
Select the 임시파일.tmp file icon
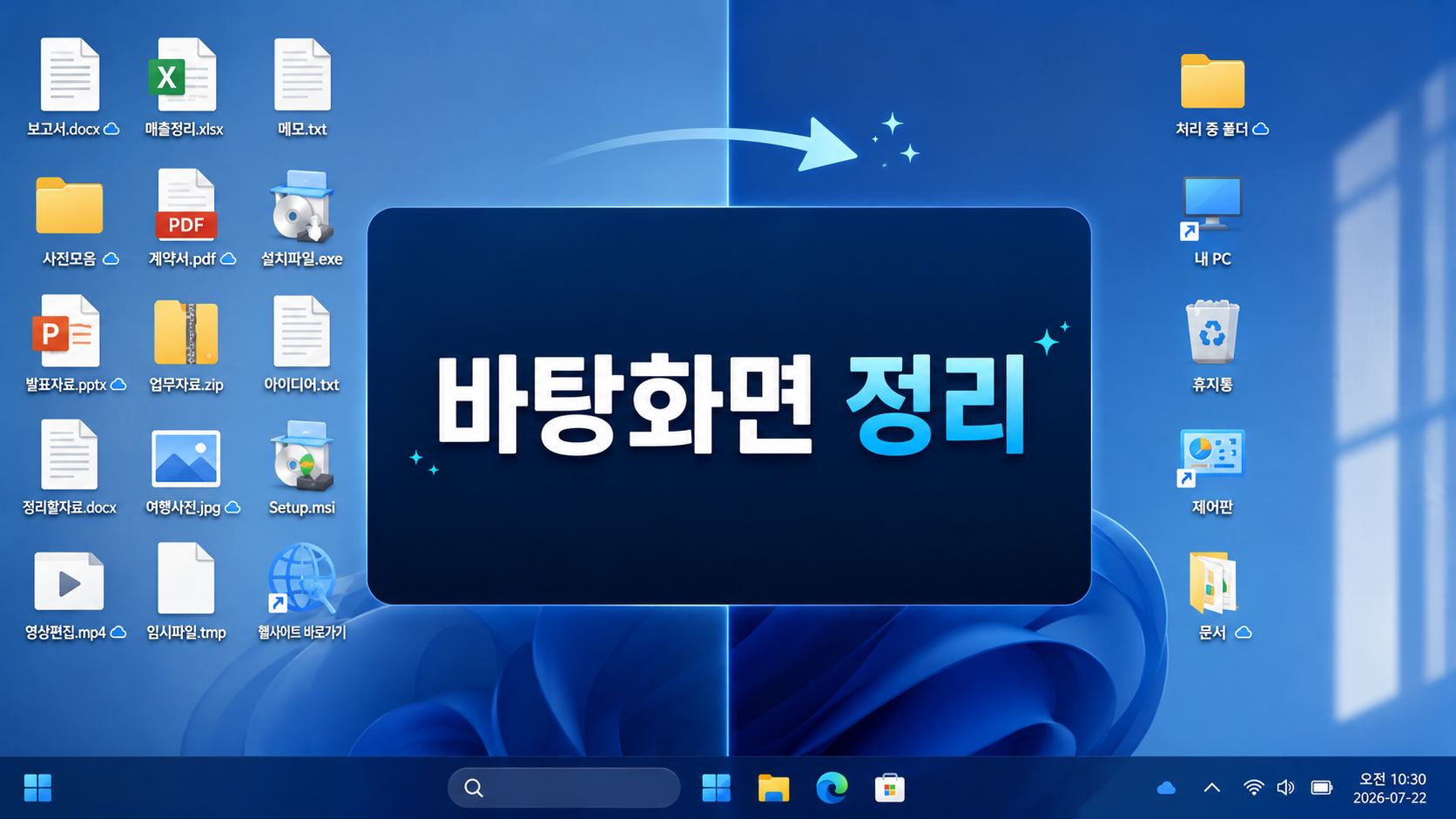(185, 579)
